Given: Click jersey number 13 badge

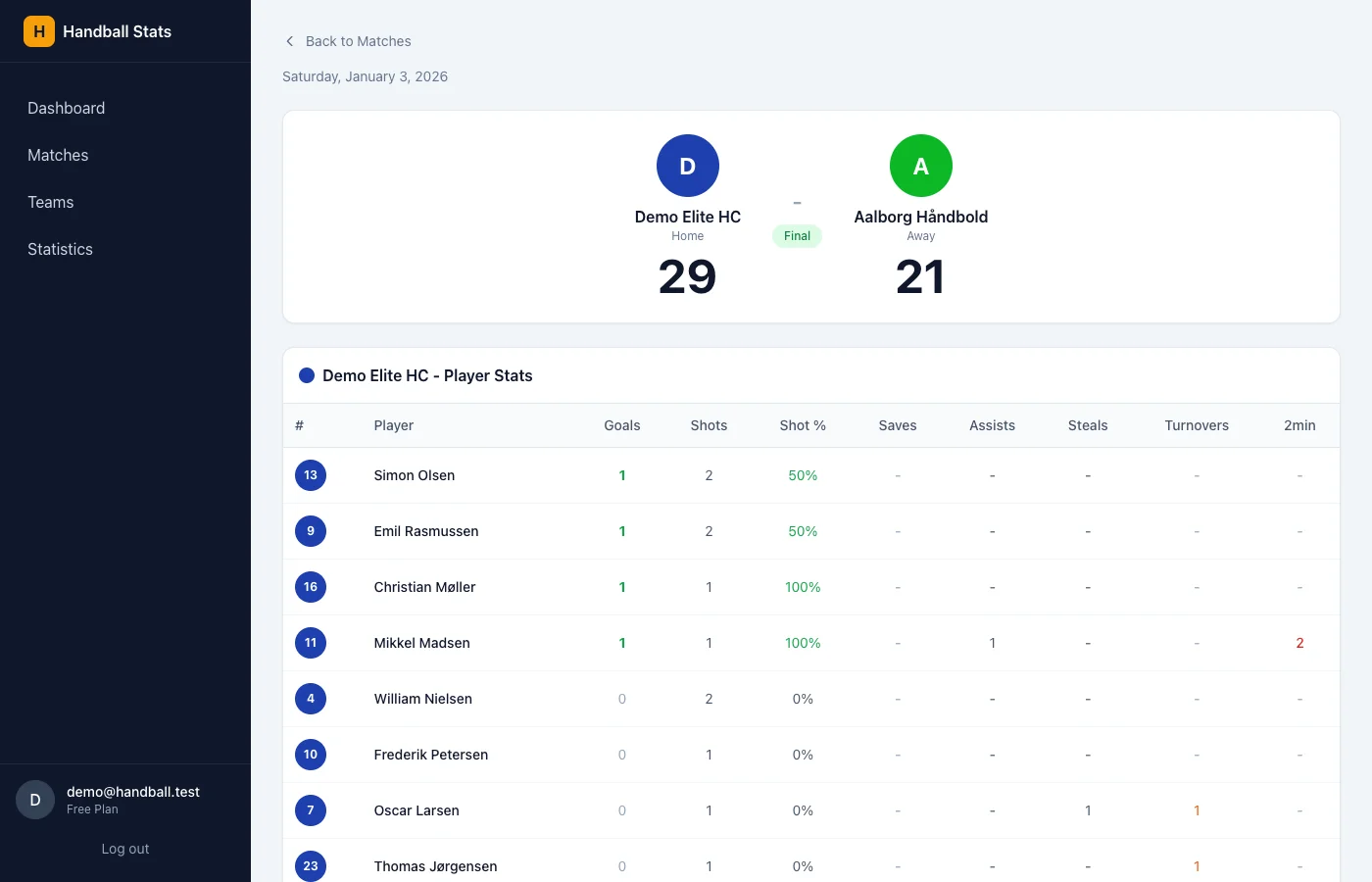Looking at the screenshot, I should [x=311, y=475].
